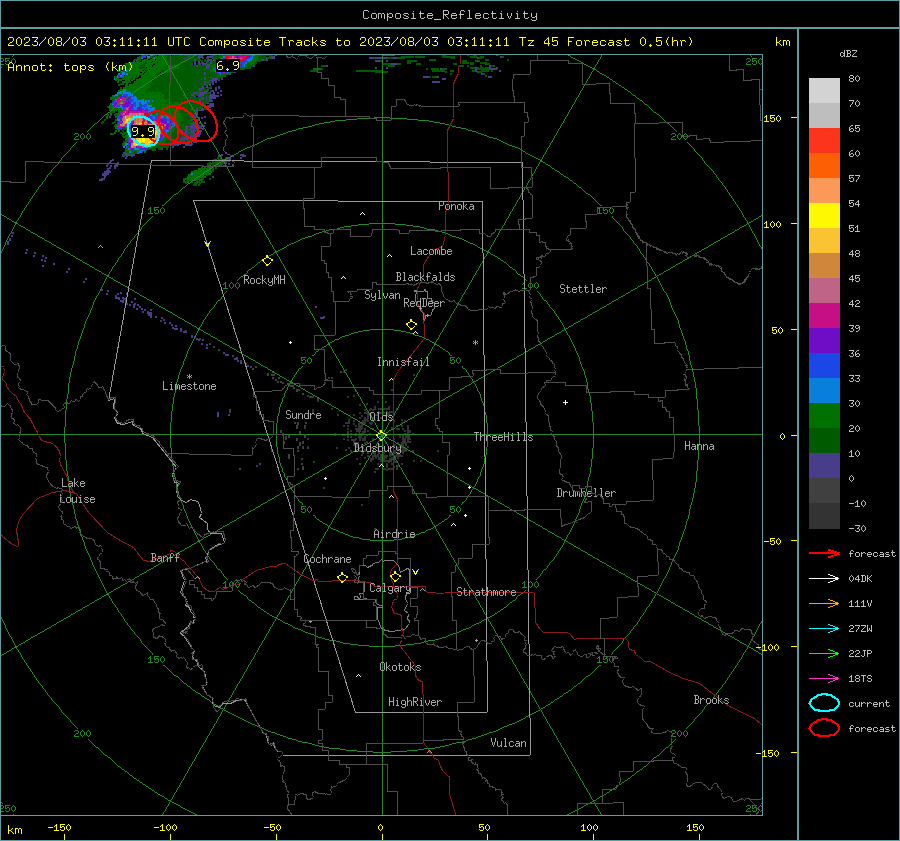Click the 'Annot: tops (km)' label

coord(70,67)
